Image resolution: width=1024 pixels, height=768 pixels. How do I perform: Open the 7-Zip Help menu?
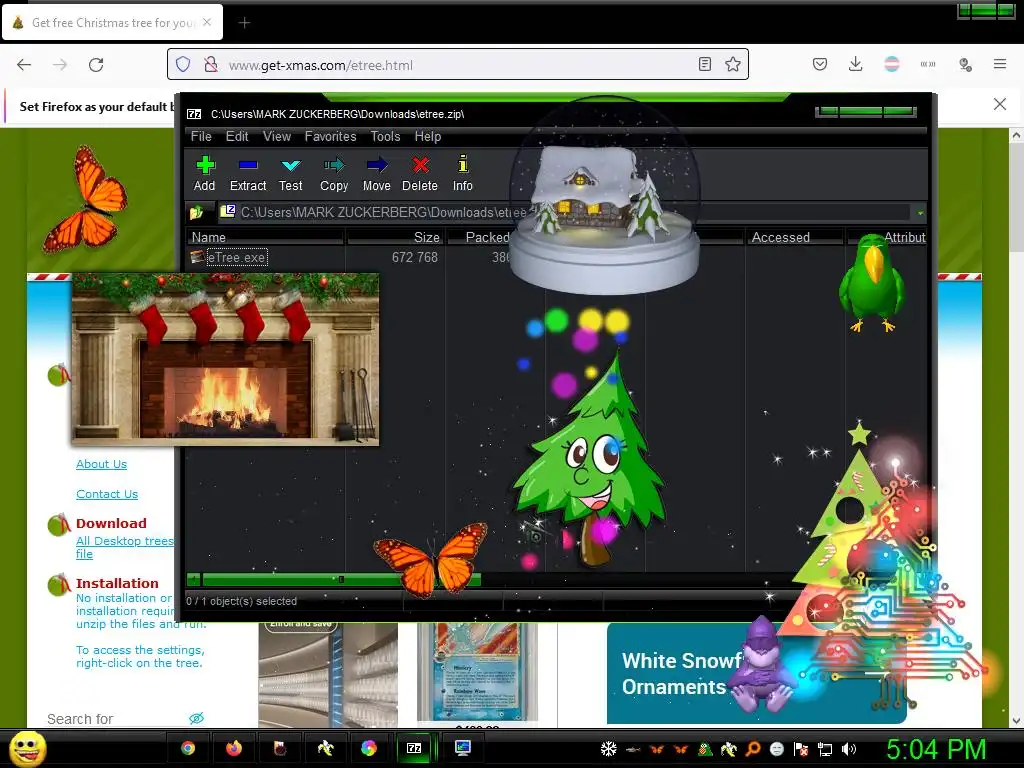click(428, 136)
